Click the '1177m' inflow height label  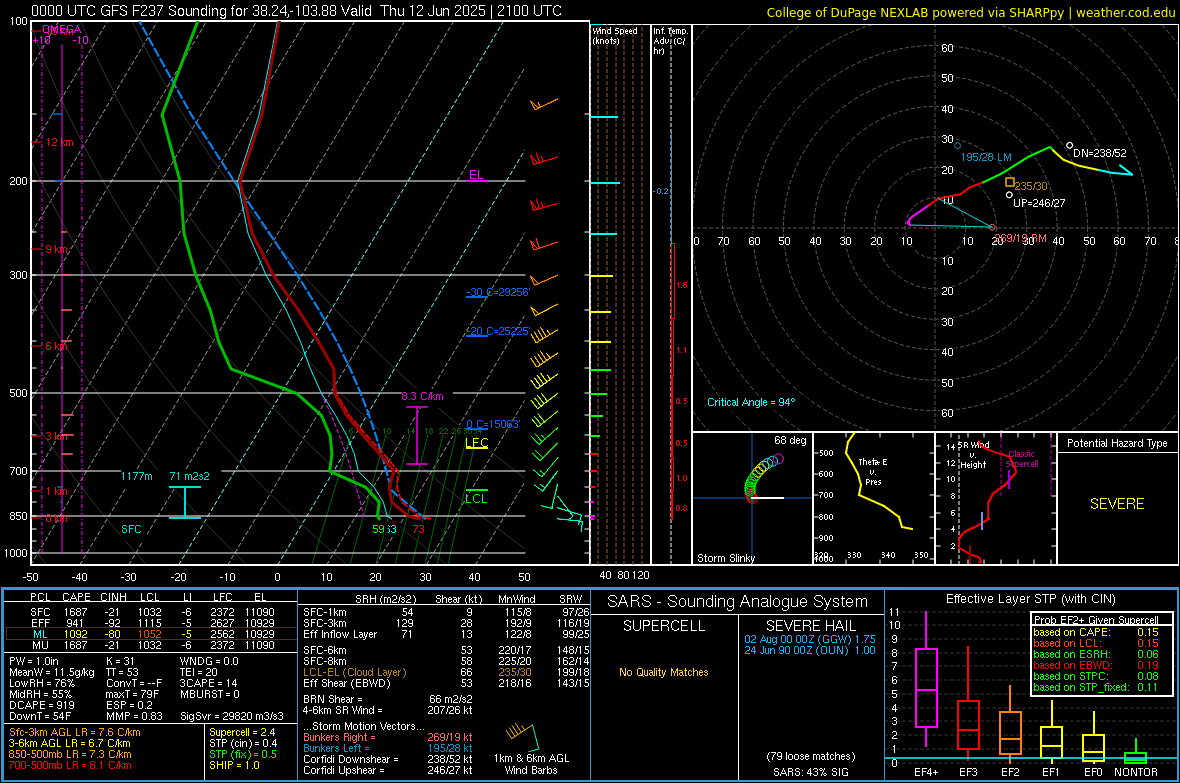point(136,476)
